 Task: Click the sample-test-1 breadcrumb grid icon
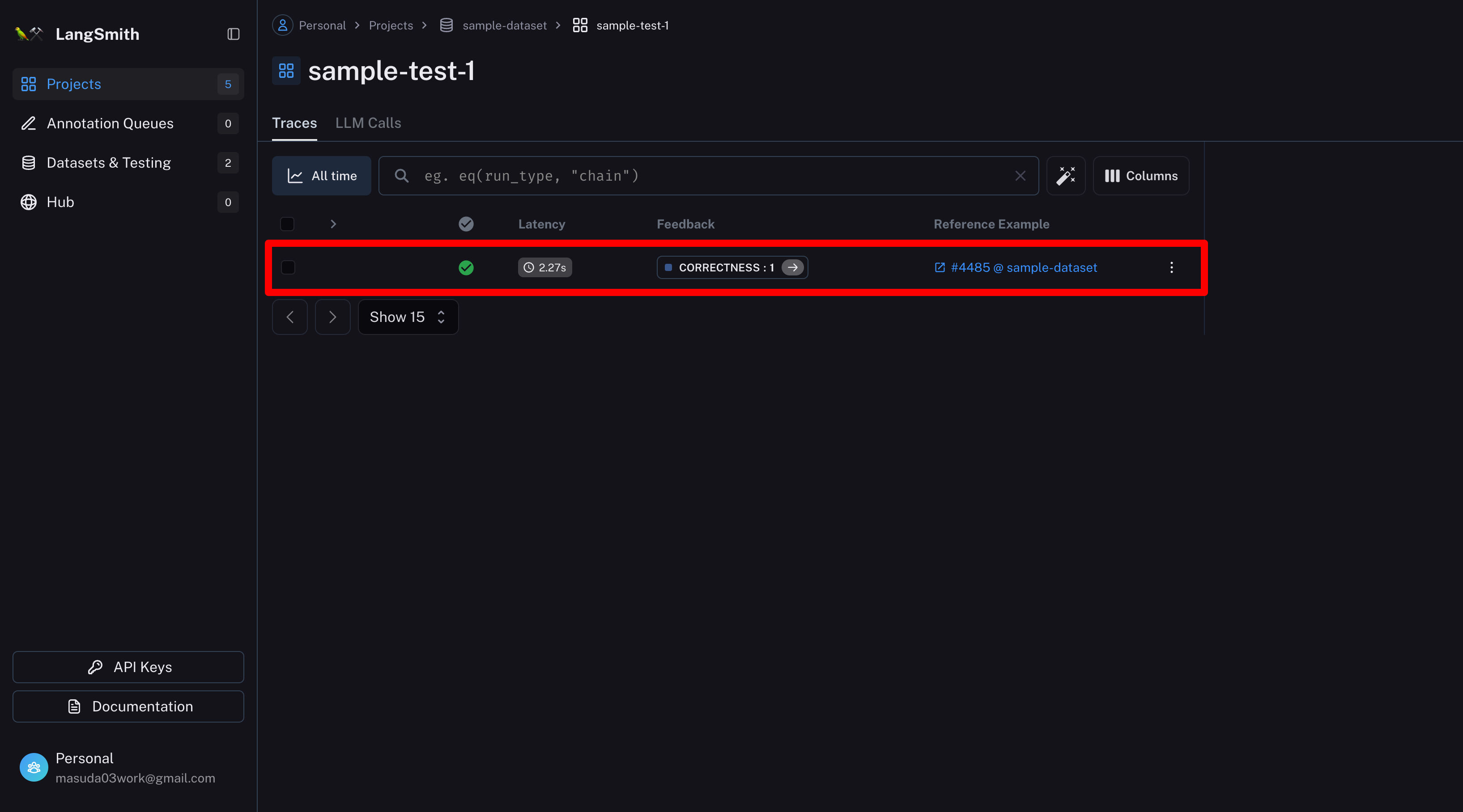click(580, 25)
